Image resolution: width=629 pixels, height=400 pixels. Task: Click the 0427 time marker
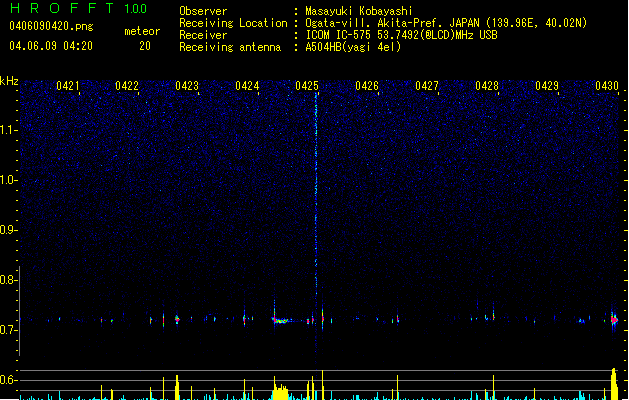[x=427, y=86]
